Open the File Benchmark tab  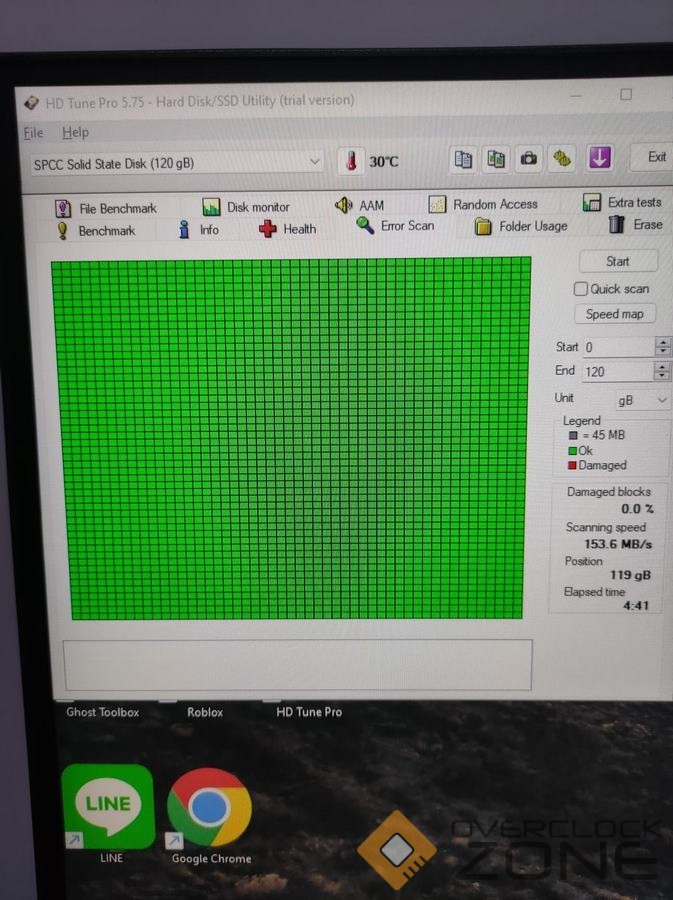click(106, 208)
